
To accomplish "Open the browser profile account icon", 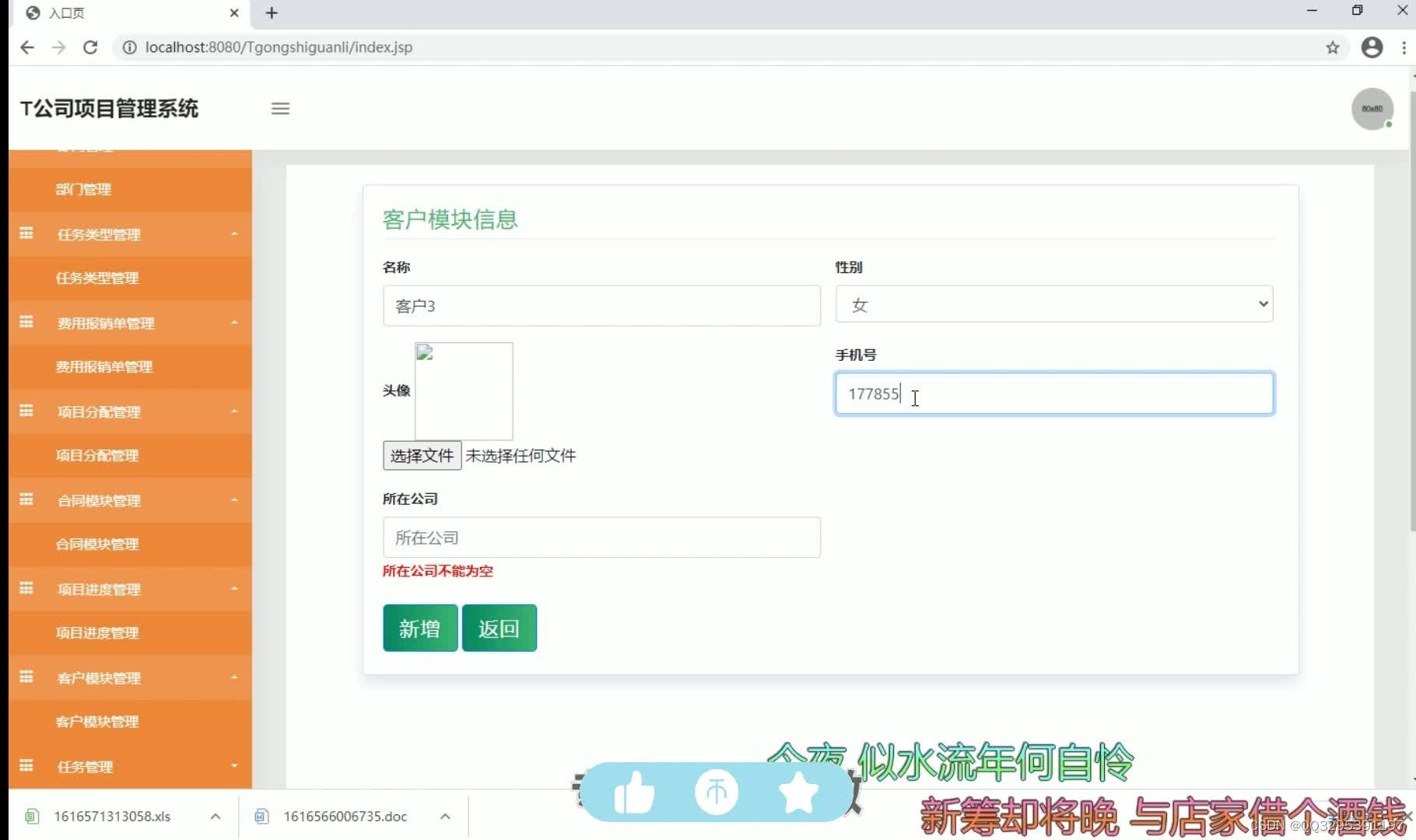I will (1372, 47).
